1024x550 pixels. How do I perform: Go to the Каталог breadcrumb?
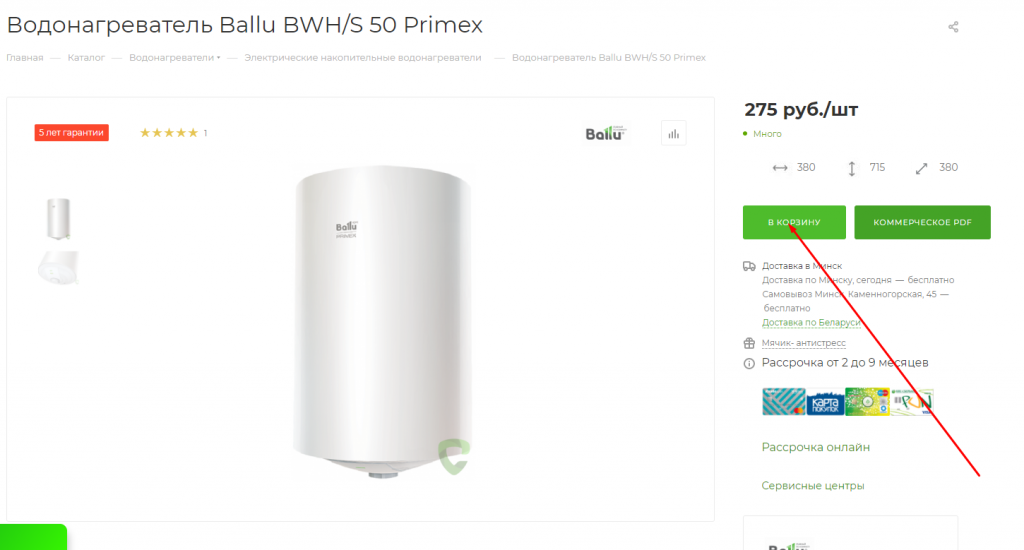[86, 58]
